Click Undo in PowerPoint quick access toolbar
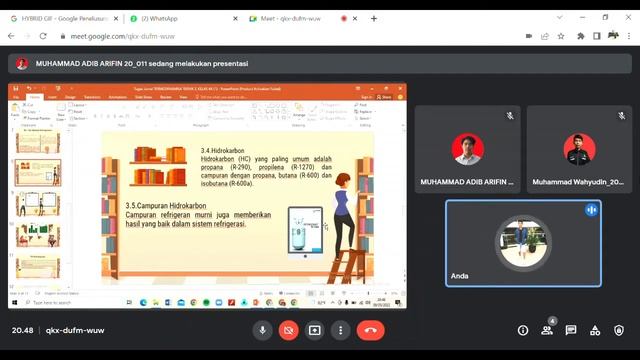This screenshot has height=360, width=640. tap(29, 89)
